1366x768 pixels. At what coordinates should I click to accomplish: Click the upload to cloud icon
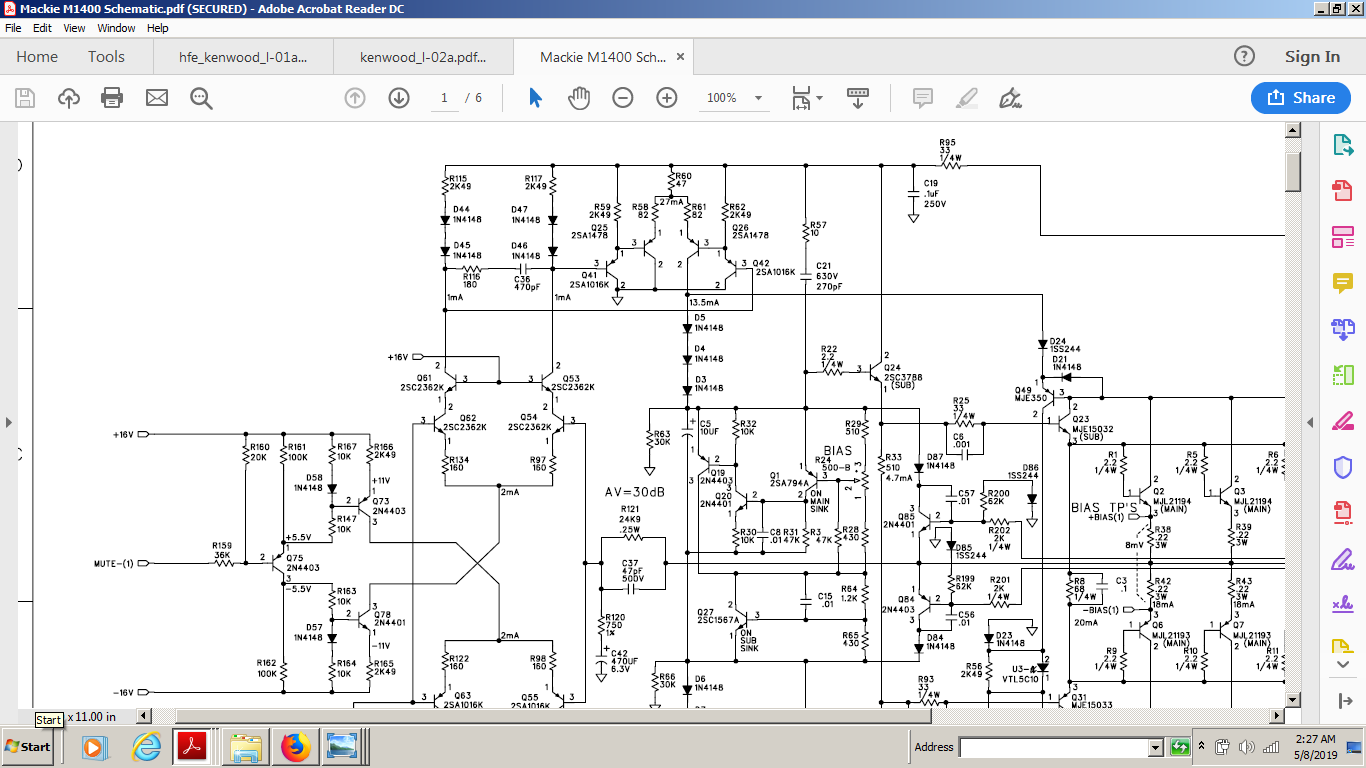click(69, 98)
